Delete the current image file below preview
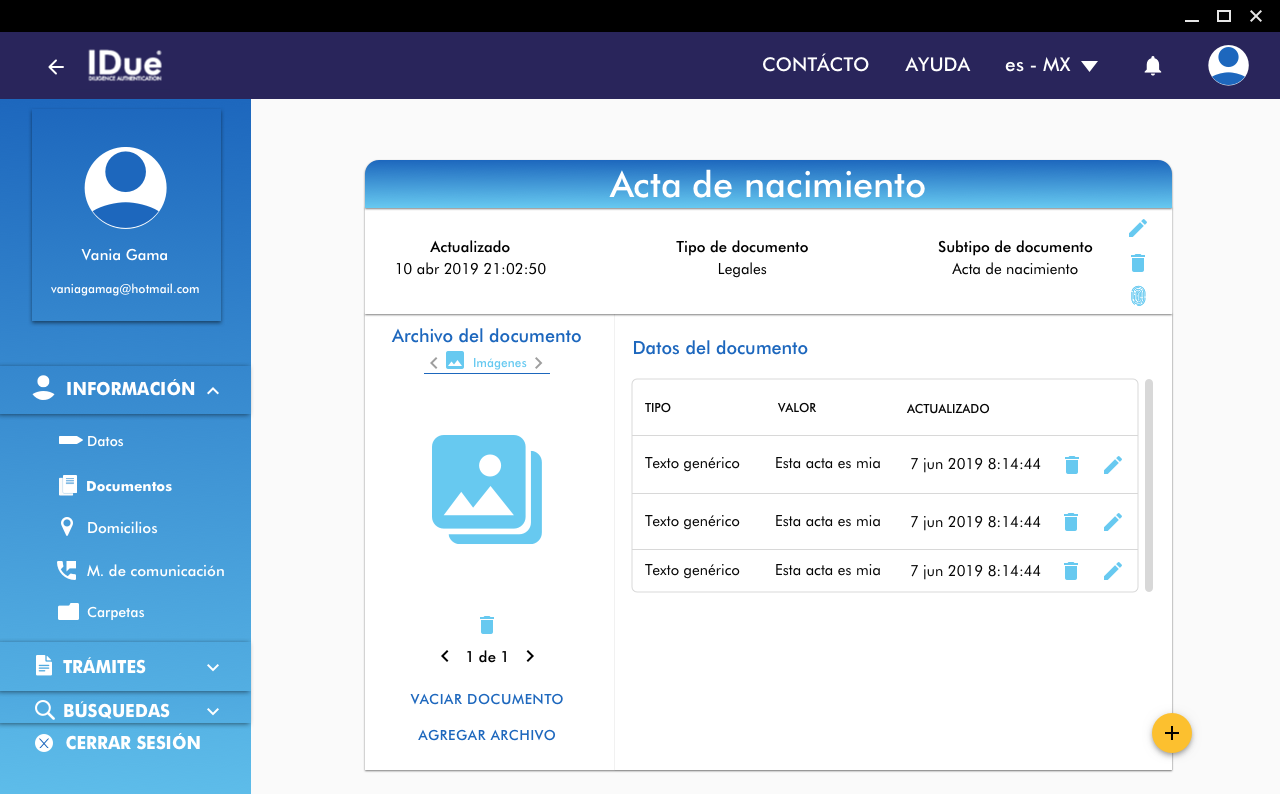The height and width of the screenshot is (794, 1280). click(x=487, y=625)
